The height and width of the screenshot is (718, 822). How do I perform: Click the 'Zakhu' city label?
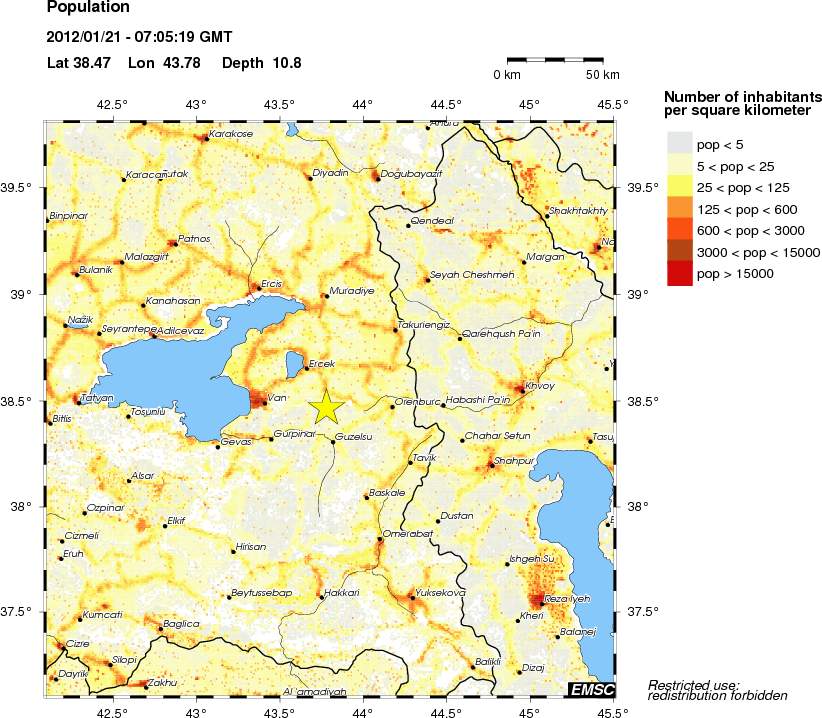click(162, 683)
